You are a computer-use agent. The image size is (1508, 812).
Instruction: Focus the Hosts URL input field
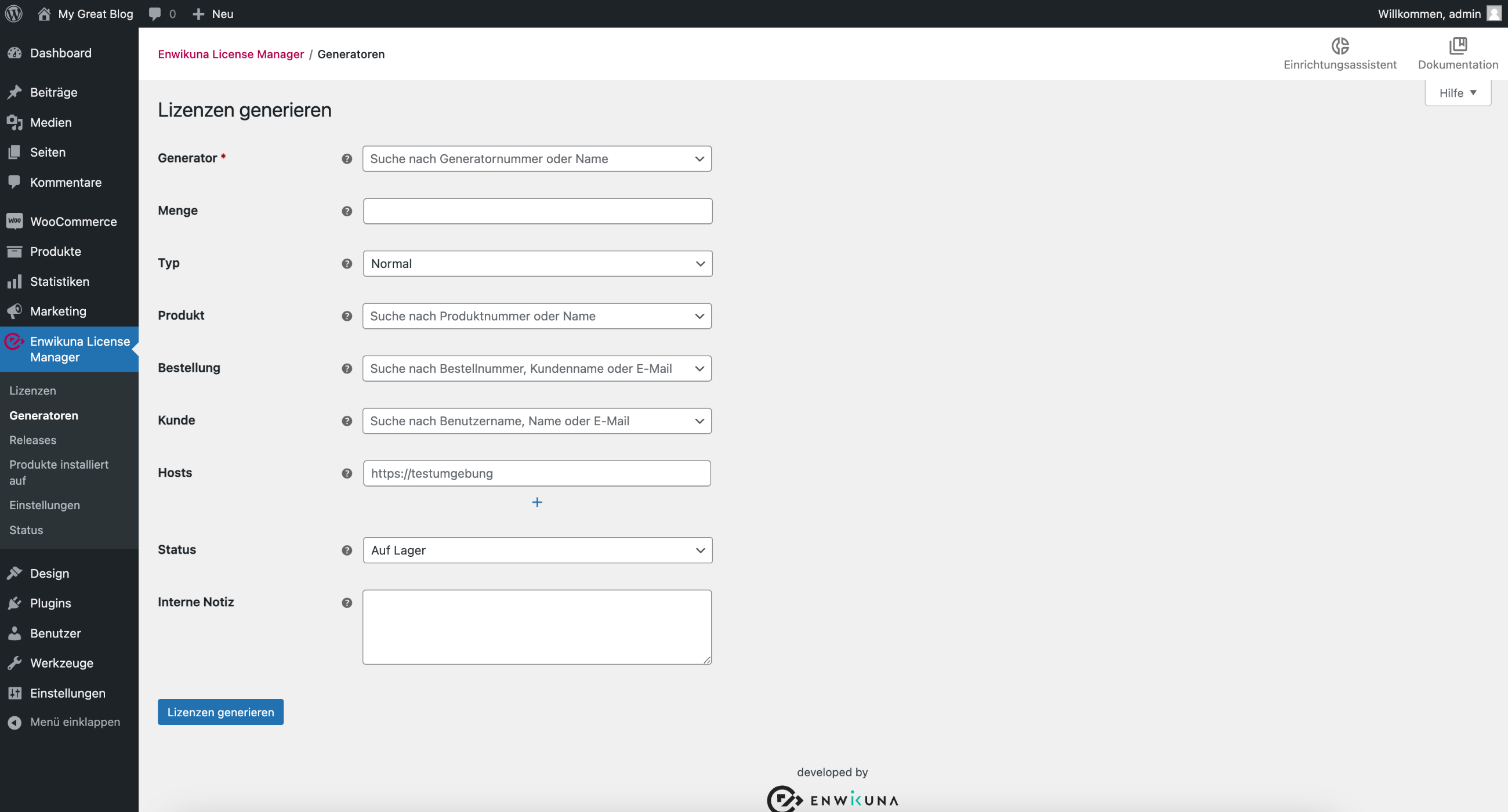click(x=537, y=473)
